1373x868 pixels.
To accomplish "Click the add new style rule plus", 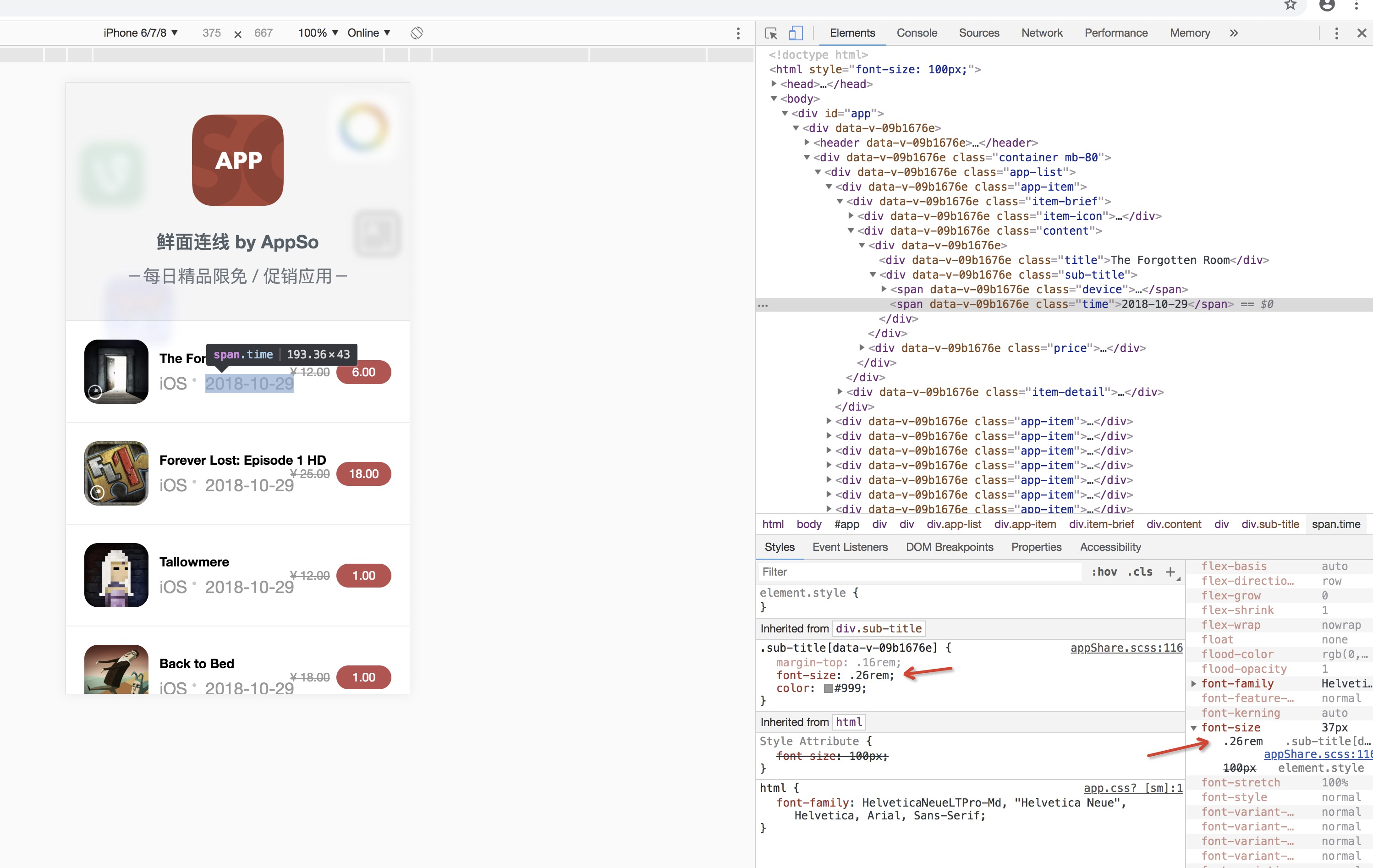I will click(x=1170, y=571).
